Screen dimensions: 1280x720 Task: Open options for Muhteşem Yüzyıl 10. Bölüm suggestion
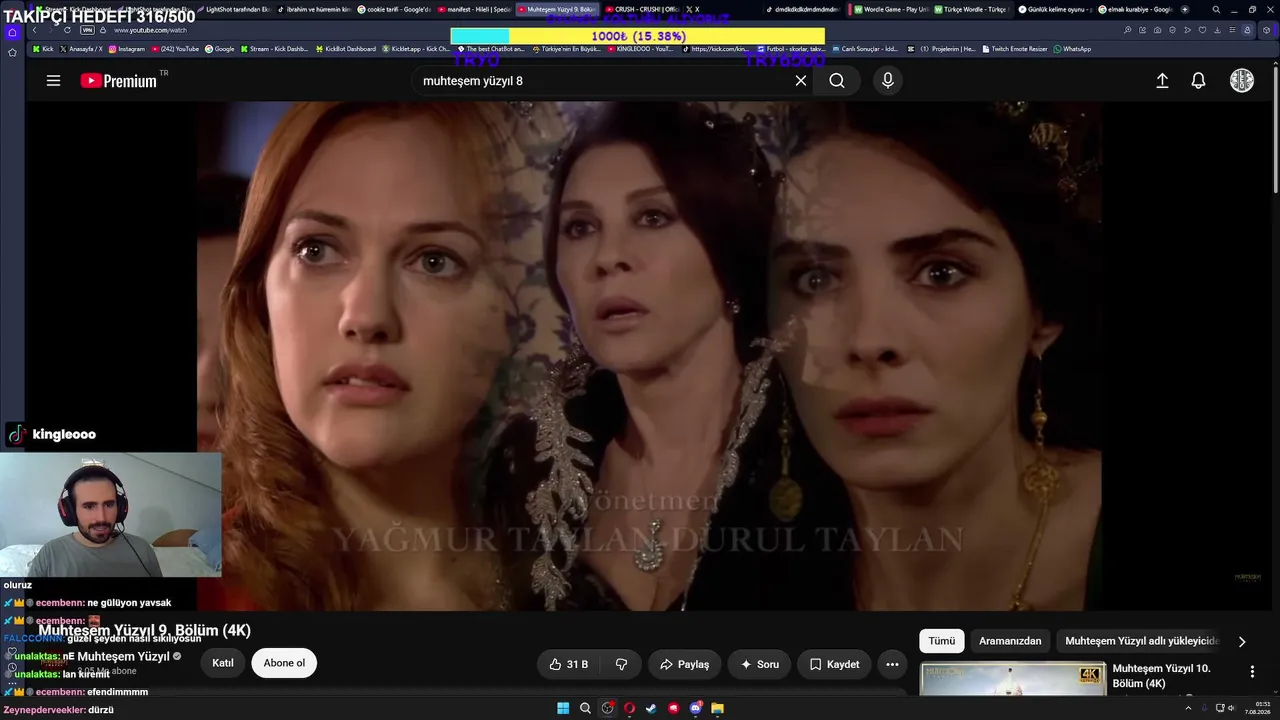[x=1252, y=672]
